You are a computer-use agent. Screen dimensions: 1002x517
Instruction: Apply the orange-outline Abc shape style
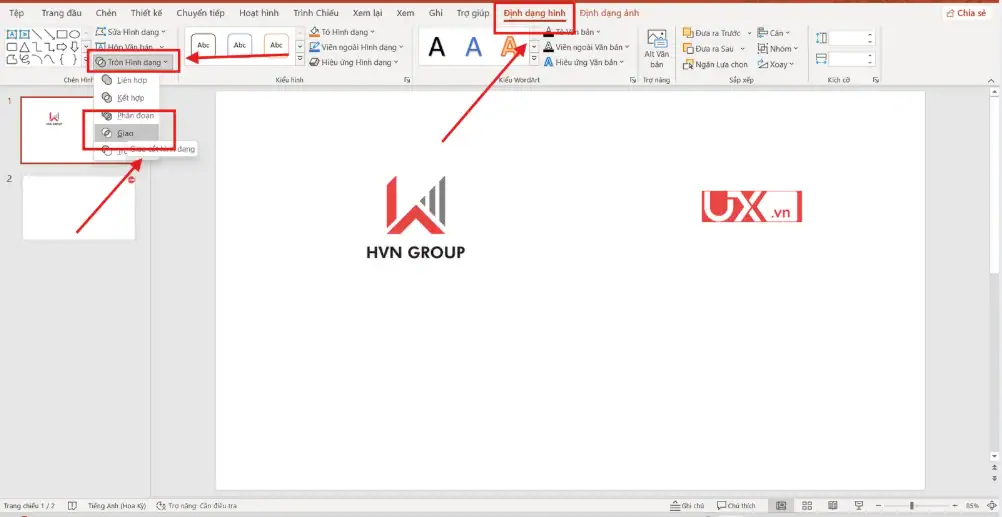tap(276, 45)
